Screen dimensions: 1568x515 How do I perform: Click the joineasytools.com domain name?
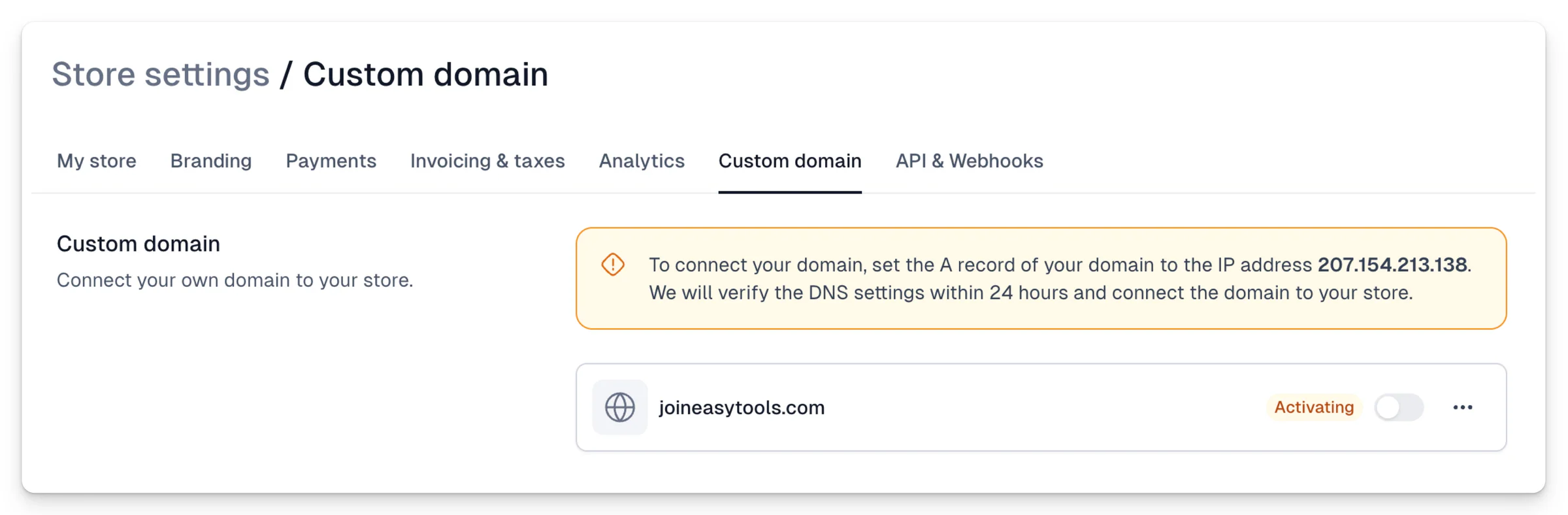742,408
